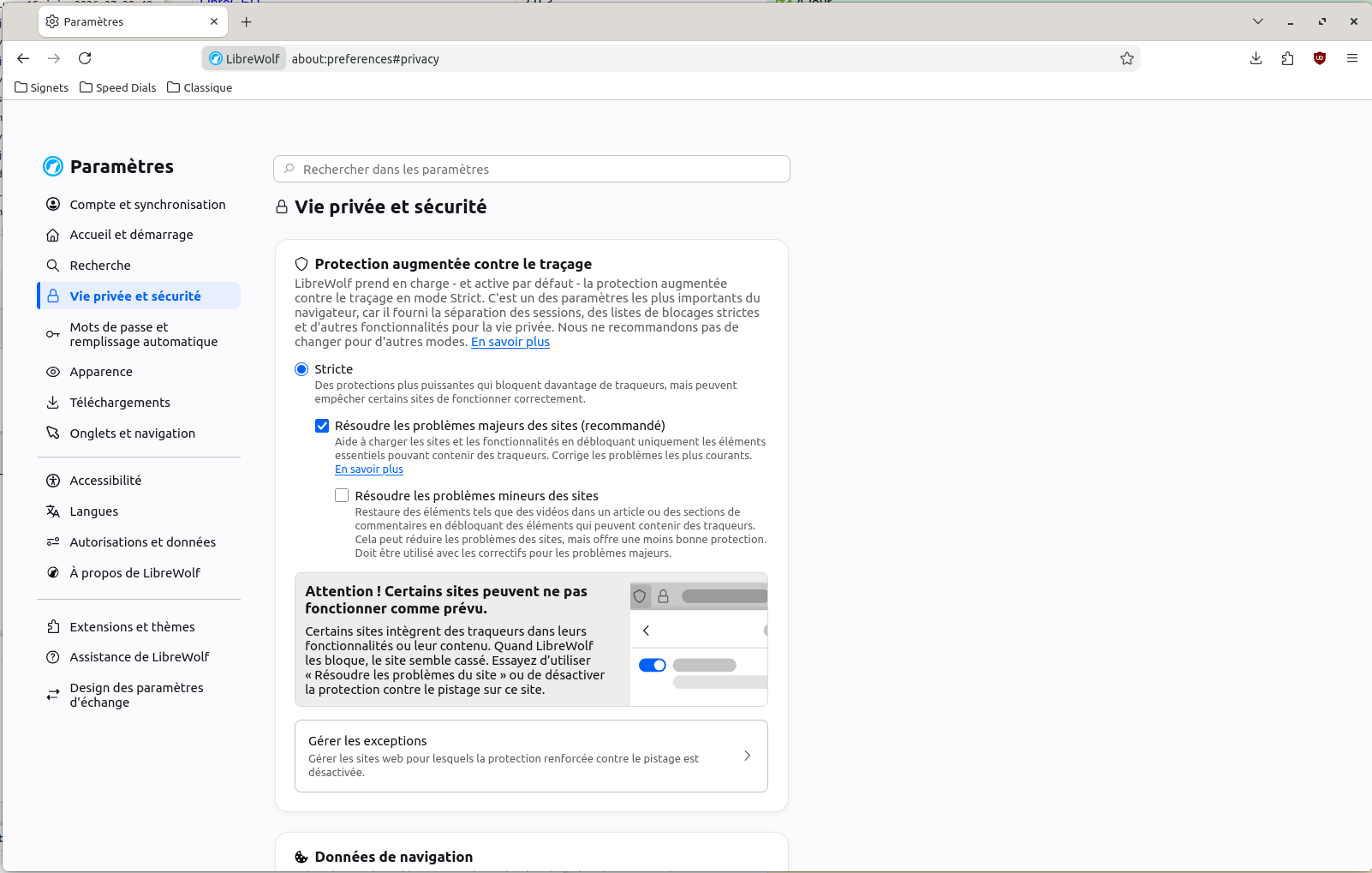Open the extensions puzzle icon
1372x873 pixels.
[x=1287, y=58]
